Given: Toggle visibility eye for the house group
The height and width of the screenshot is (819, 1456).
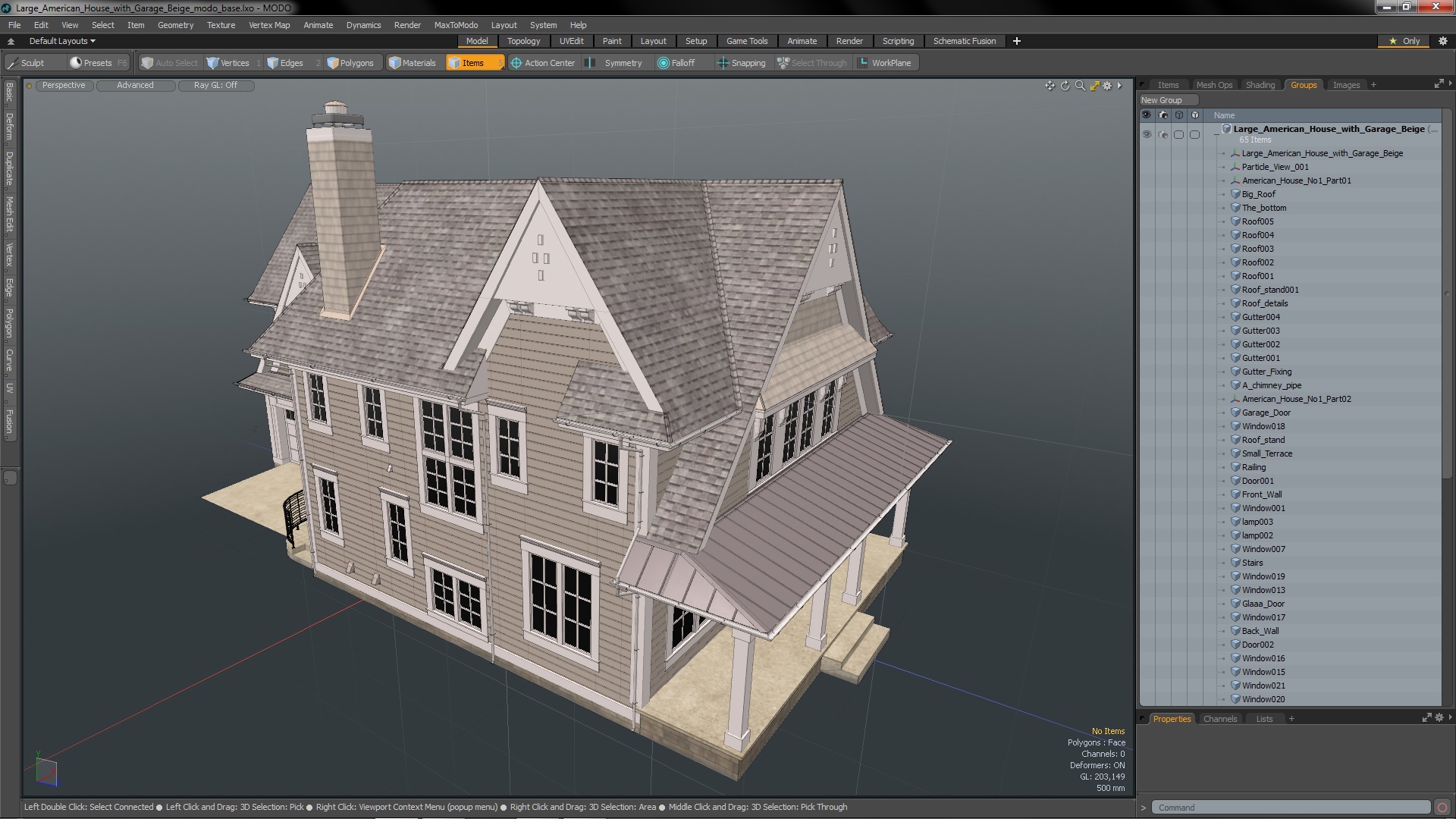Looking at the screenshot, I should (1147, 134).
